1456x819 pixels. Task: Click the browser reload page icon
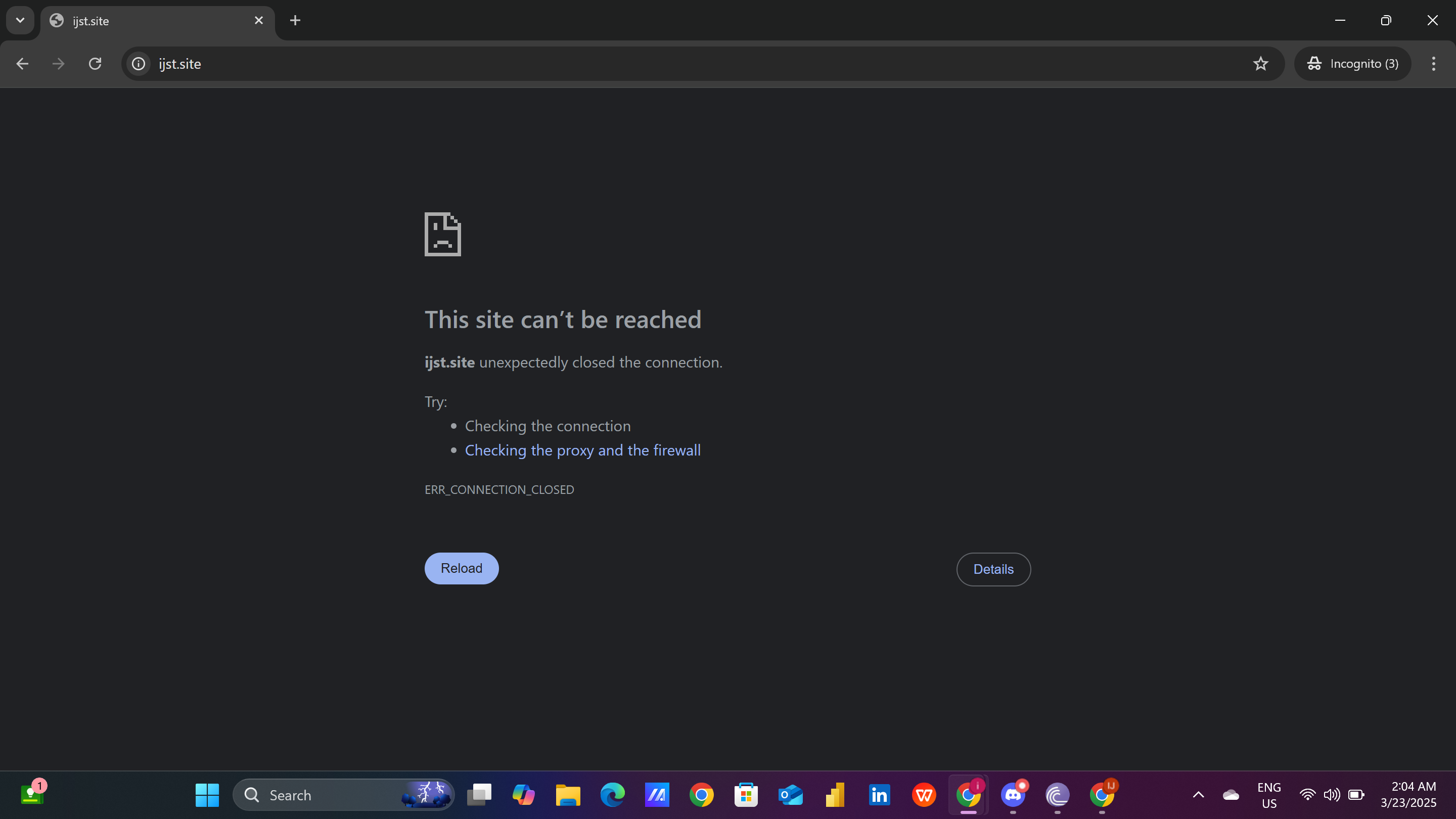click(x=95, y=63)
